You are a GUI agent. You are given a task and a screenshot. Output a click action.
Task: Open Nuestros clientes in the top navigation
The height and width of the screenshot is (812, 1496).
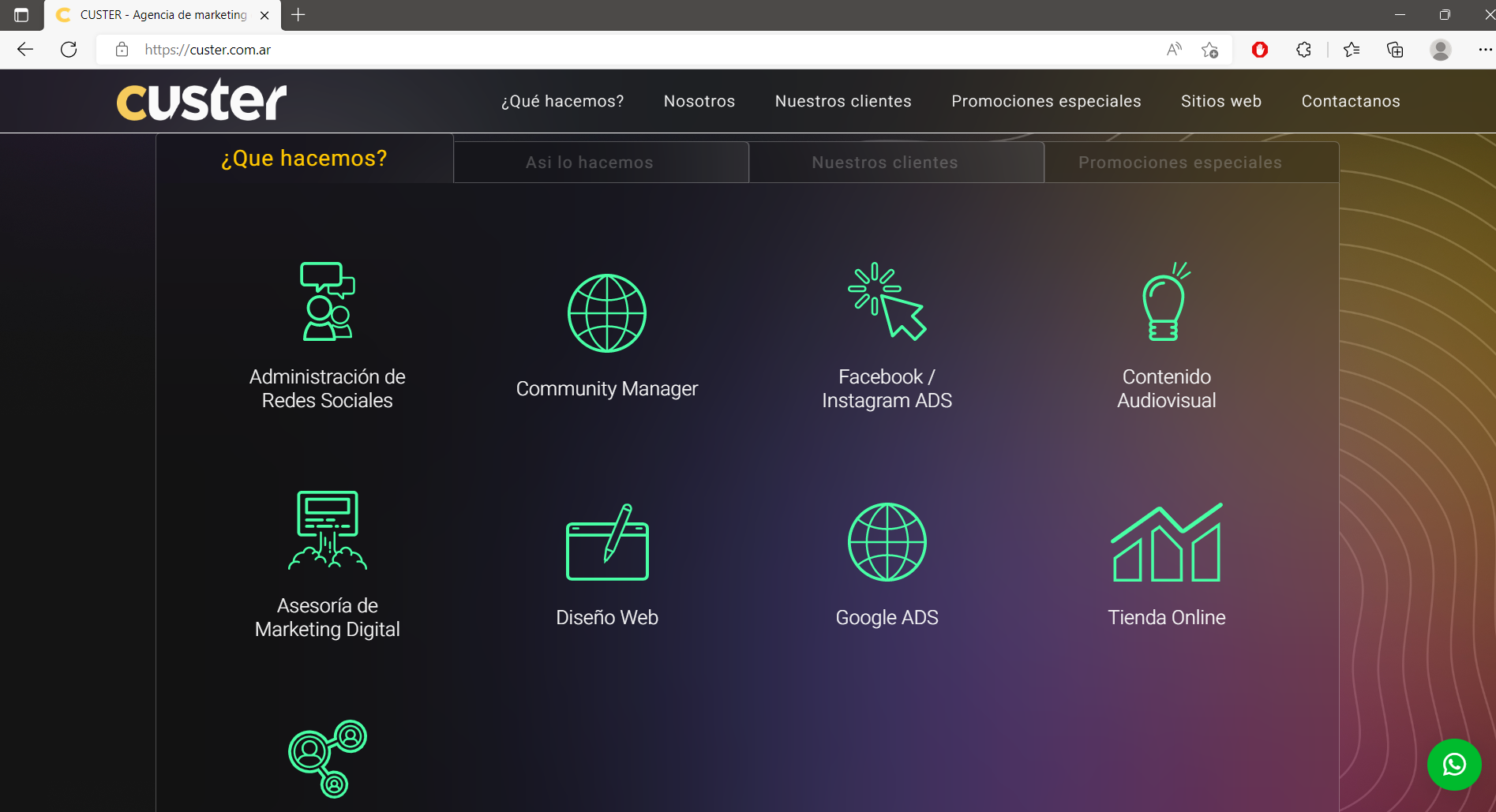tap(843, 101)
